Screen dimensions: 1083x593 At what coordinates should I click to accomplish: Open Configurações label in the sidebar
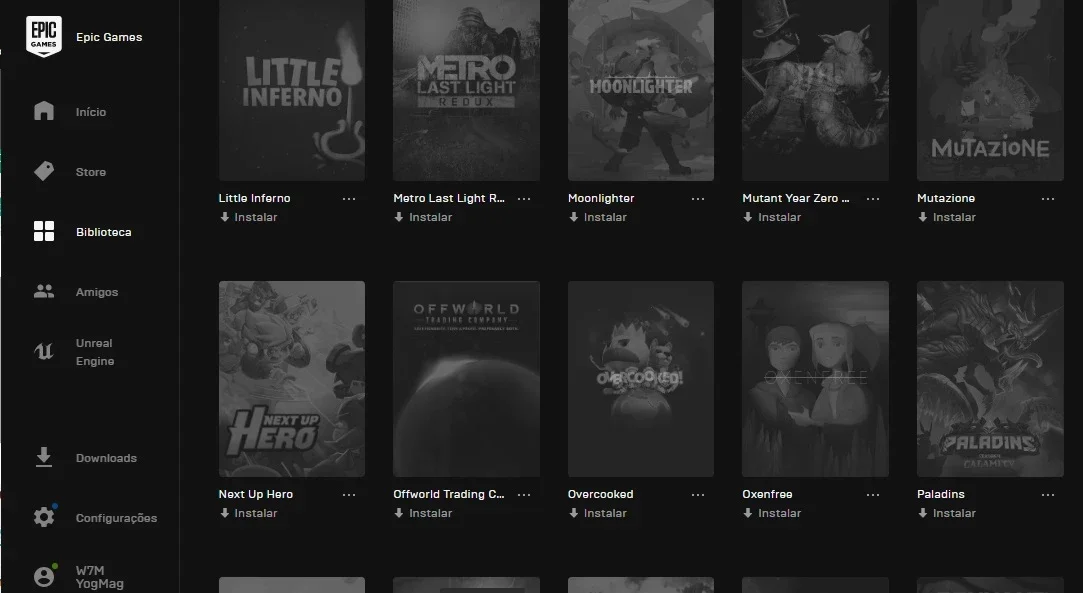(x=116, y=518)
